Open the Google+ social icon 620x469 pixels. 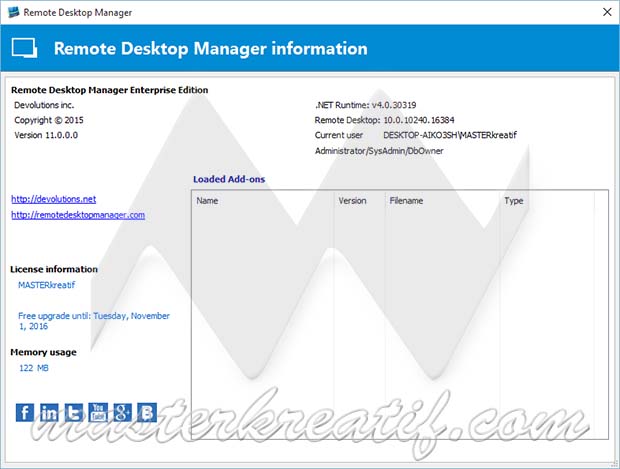[x=123, y=412]
